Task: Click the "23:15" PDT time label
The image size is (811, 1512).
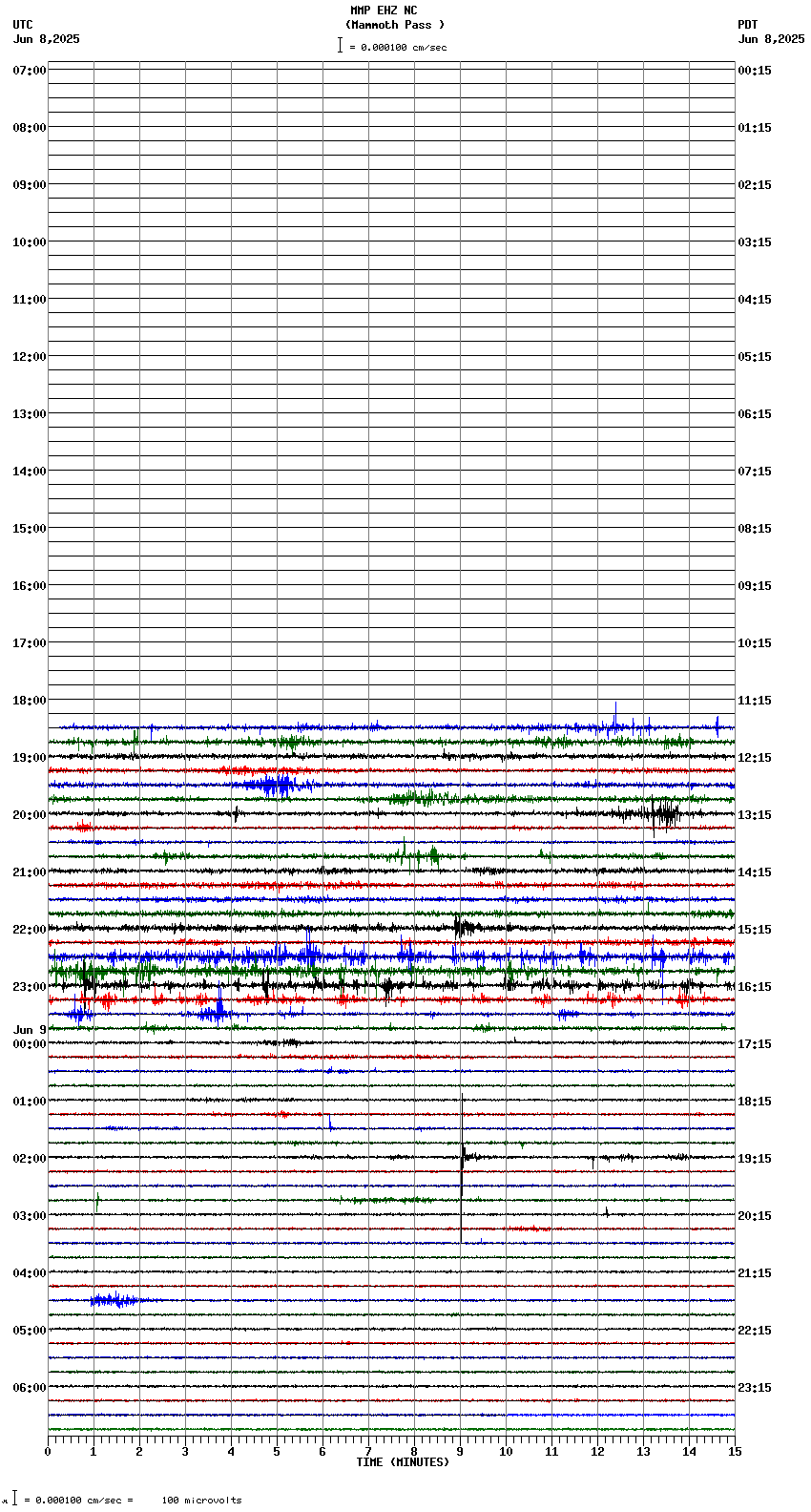Action: [x=755, y=1388]
